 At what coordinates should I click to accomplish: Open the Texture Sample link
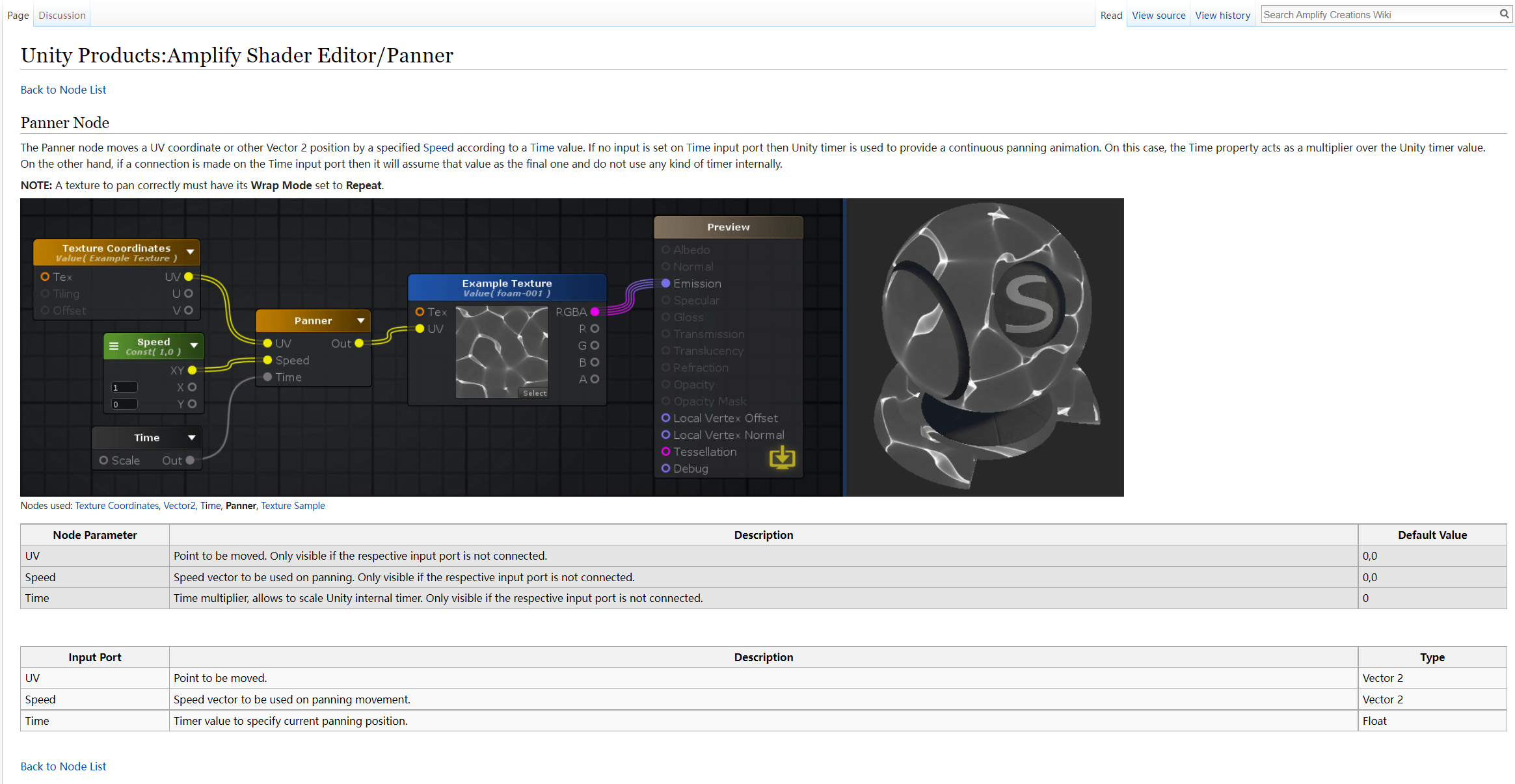293,506
